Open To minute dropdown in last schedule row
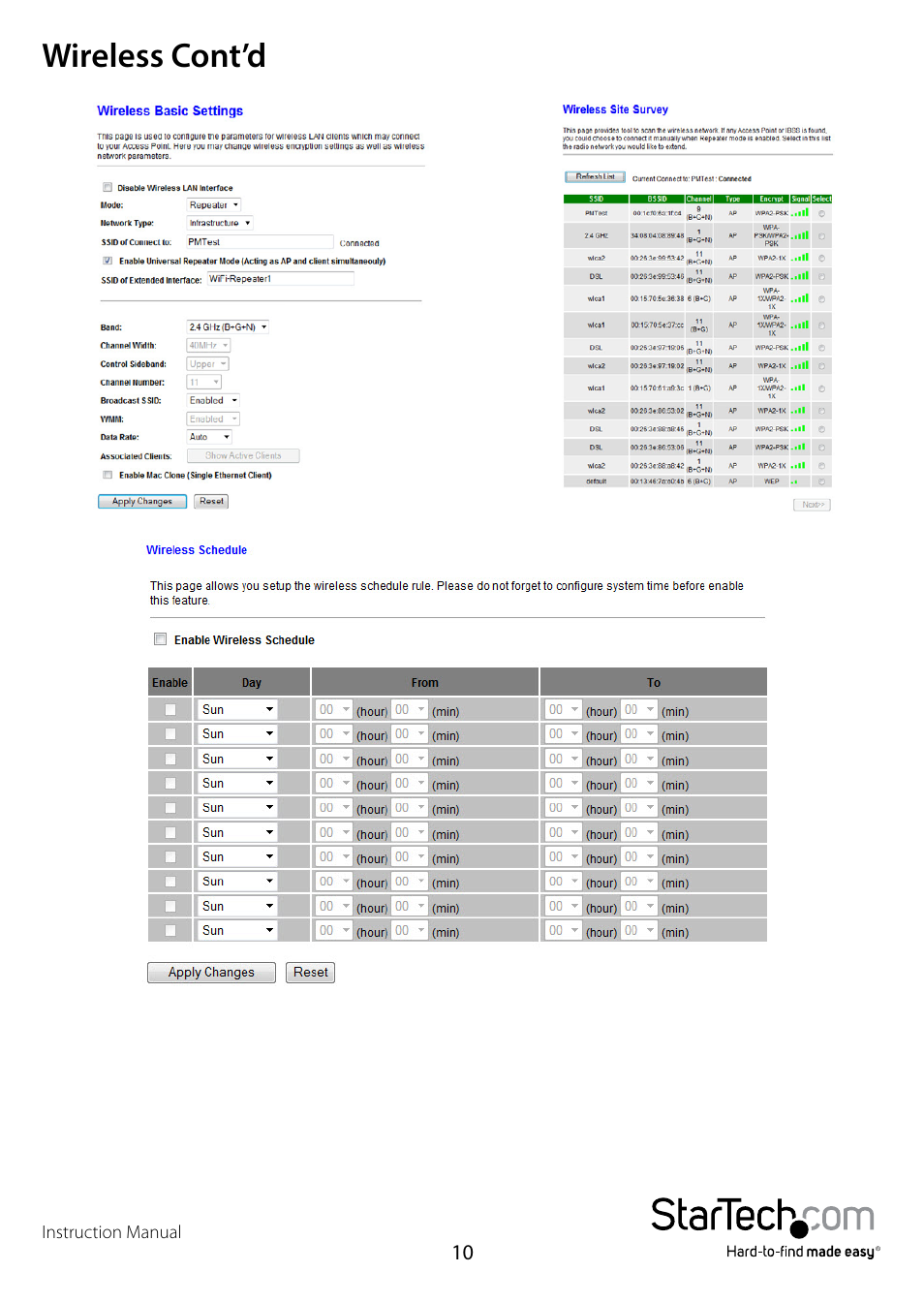Screen dimensions: 924x1303 (639, 931)
